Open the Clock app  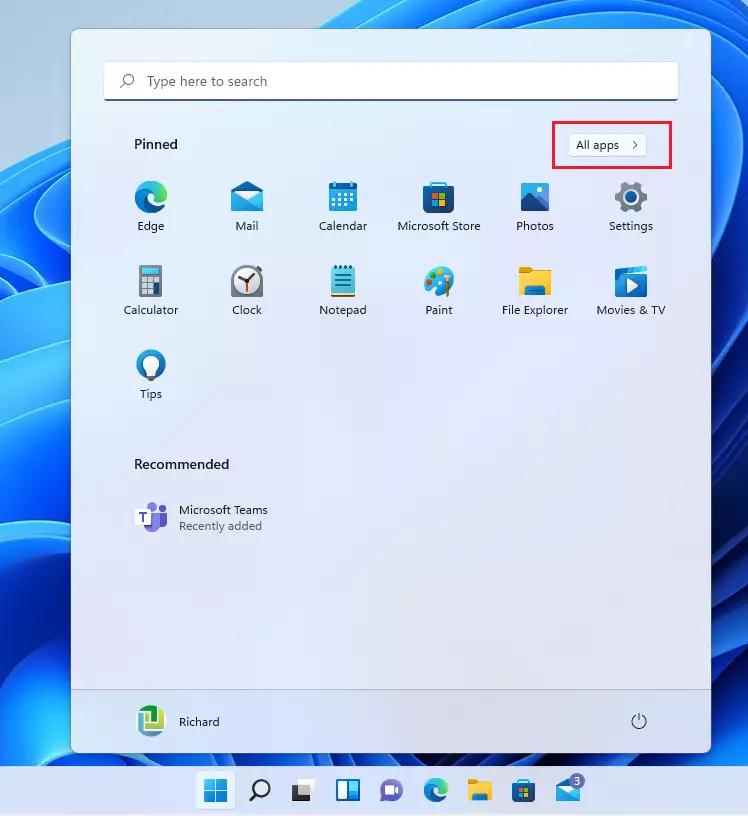coord(247,290)
